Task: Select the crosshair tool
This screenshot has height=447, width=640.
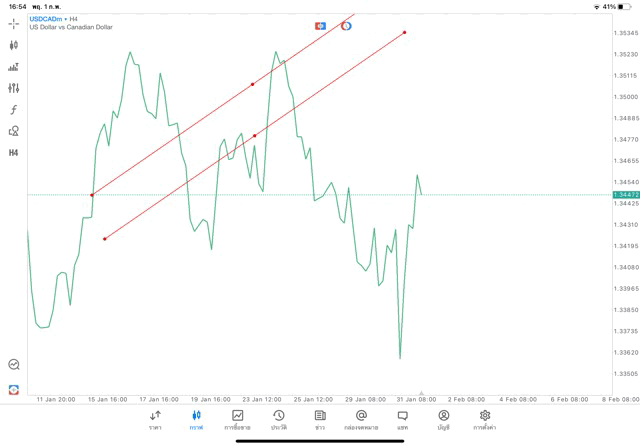Action: pos(14,23)
